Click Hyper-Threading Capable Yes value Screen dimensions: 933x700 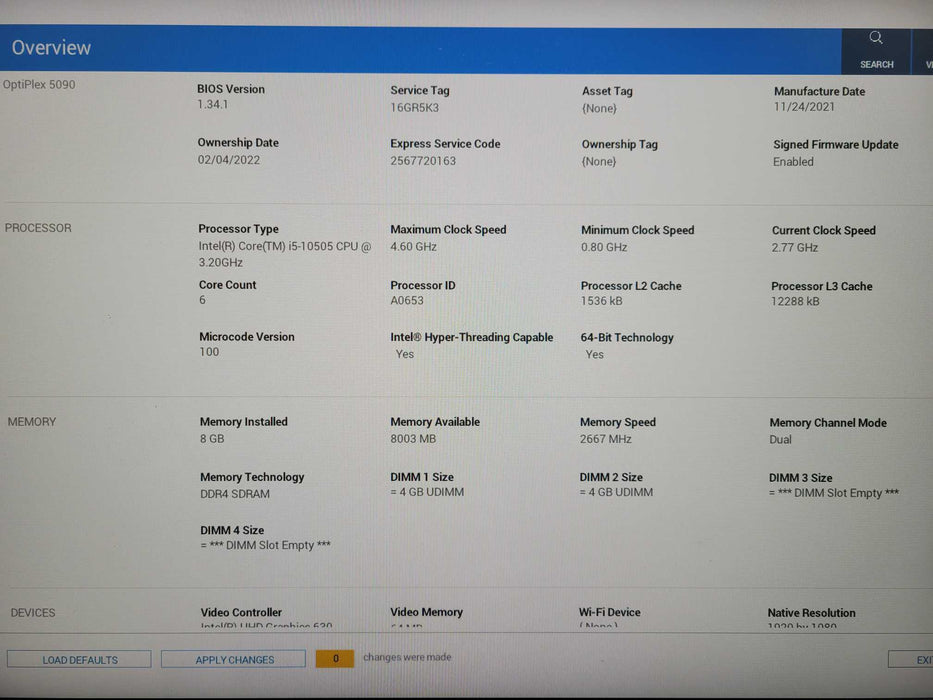405,354
